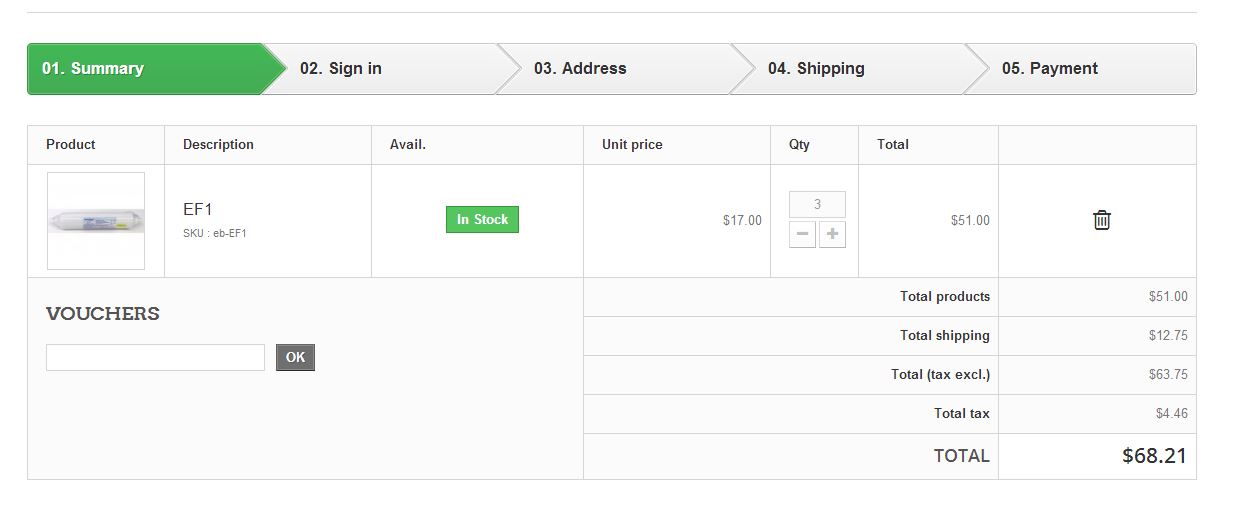Screen dimensions: 1250x507
Task: Open the EF1 product thumbnail image
Action: pyautogui.click(x=96, y=221)
